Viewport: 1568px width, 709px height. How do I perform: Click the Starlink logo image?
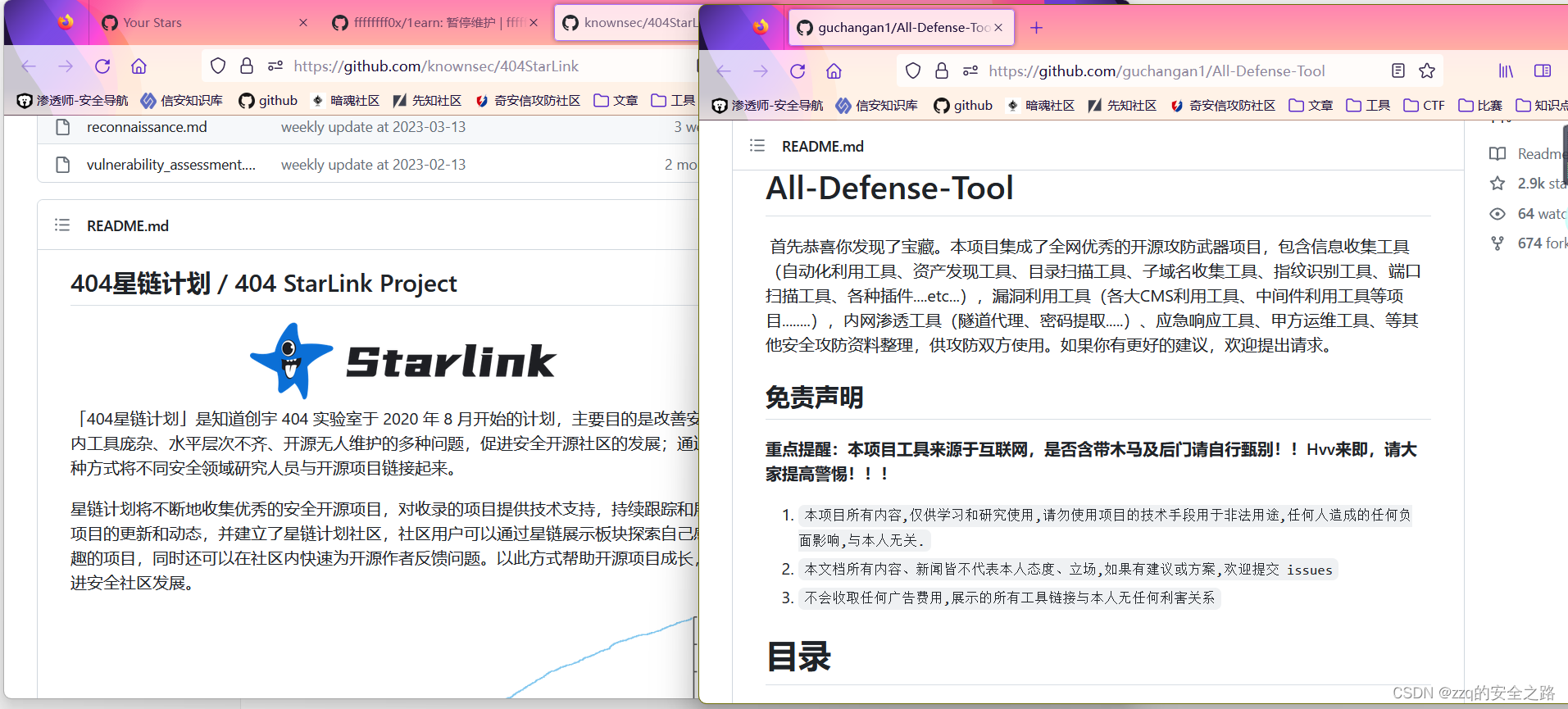(x=402, y=361)
